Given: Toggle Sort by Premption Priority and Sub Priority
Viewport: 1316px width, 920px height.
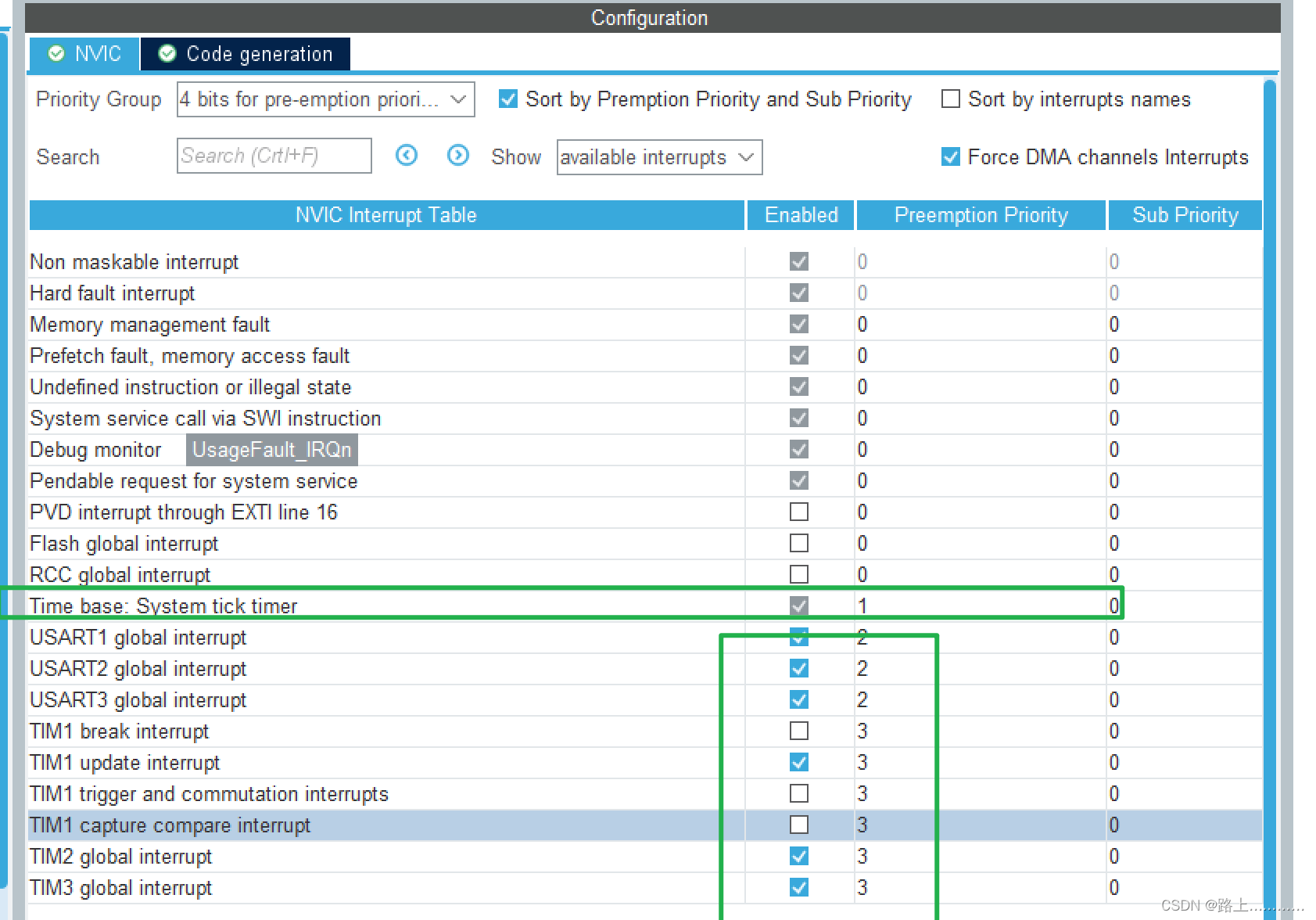Looking at the screenshot, I should point(508,99).
